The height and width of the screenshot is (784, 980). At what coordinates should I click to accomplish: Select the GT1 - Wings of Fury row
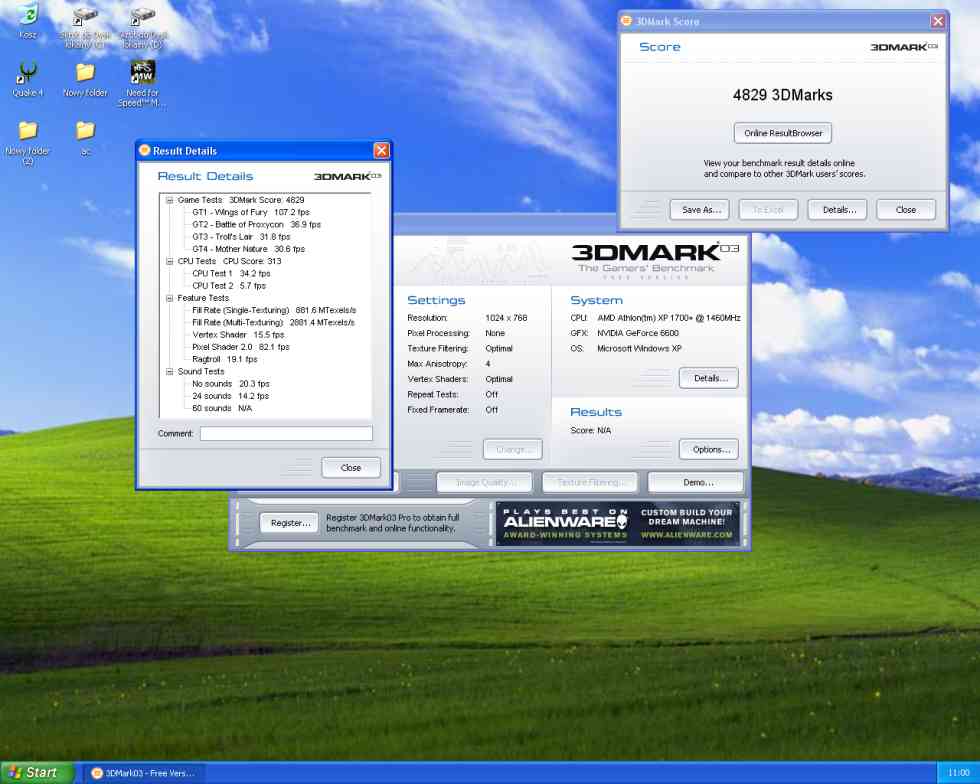251,212
